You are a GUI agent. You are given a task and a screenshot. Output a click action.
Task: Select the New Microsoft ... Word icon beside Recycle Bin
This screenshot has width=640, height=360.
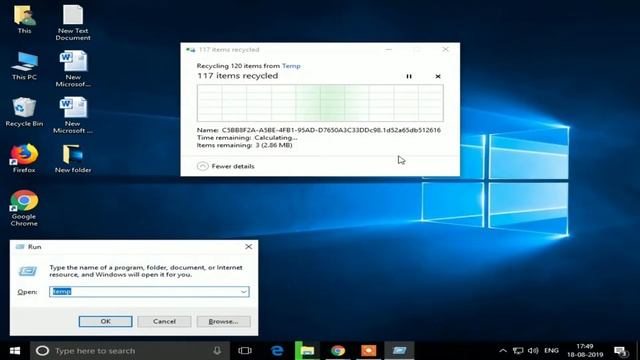click(x=73, y=115)
